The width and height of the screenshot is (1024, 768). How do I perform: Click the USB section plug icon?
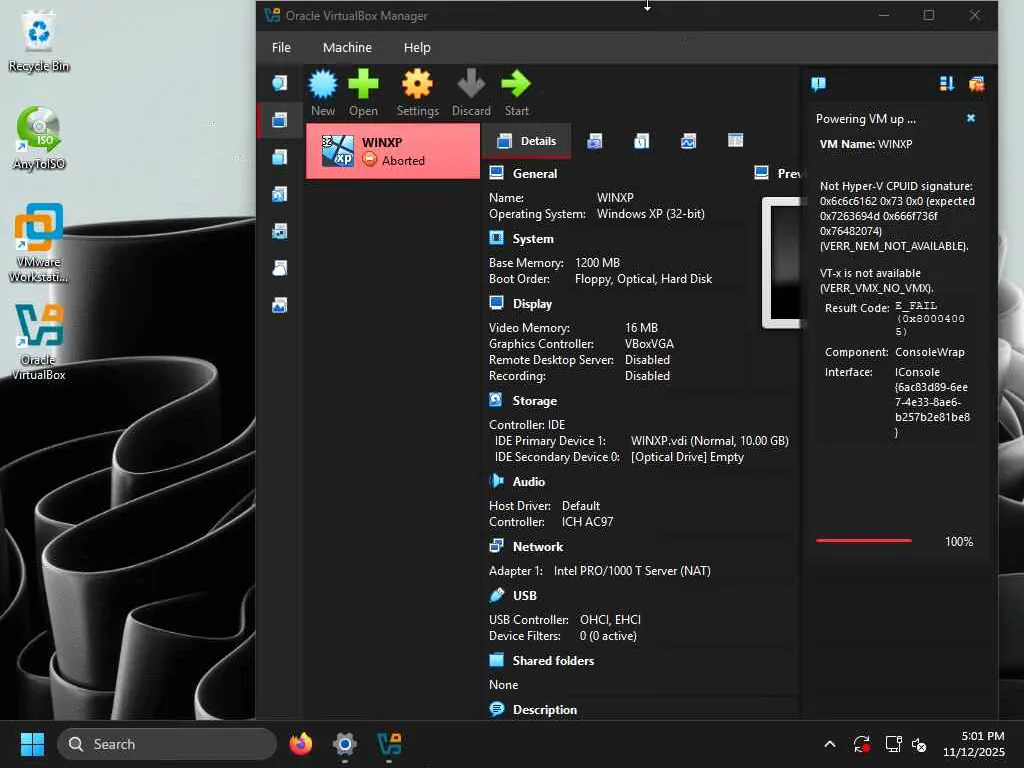496,595
